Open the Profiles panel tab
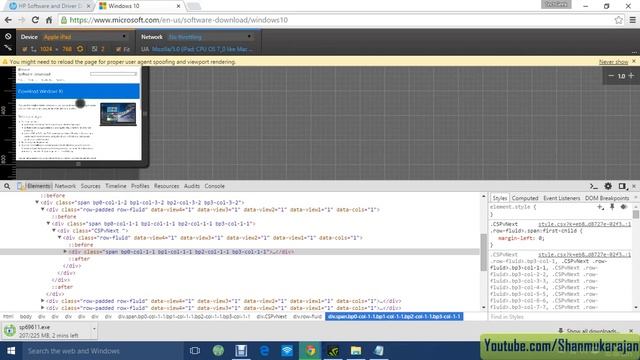640x360 pixels. pyautogui.click(x=140, y=186)
